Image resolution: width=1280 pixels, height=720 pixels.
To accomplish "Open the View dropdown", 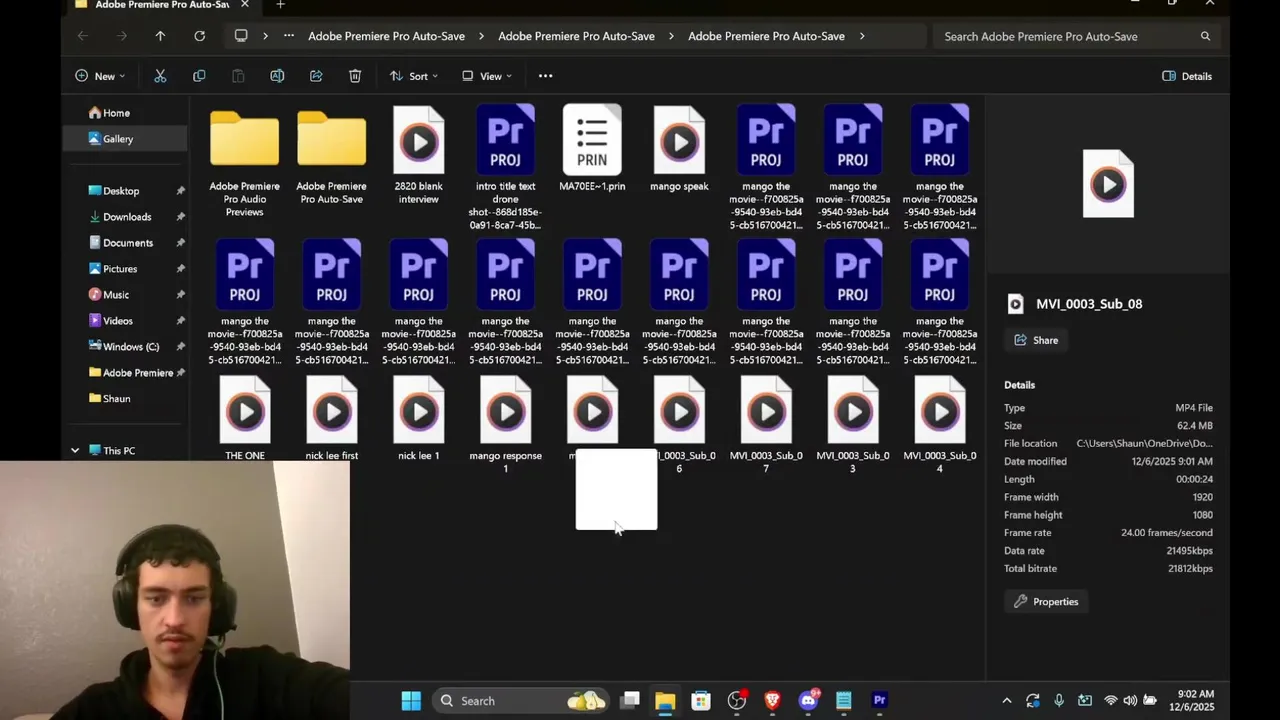I will (487, 76).
